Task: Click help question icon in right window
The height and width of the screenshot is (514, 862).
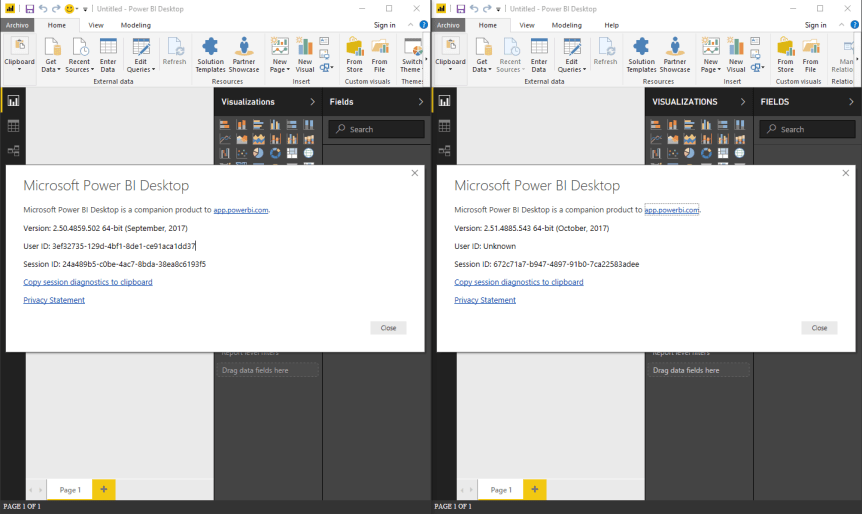Action: point(854,25)
